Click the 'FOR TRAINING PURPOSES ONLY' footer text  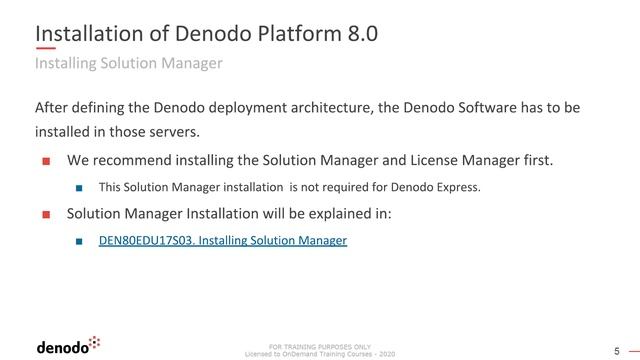(320, 347)
